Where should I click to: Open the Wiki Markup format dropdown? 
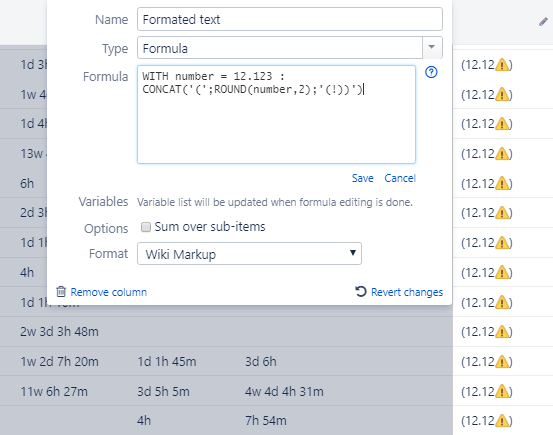(249, 254)
